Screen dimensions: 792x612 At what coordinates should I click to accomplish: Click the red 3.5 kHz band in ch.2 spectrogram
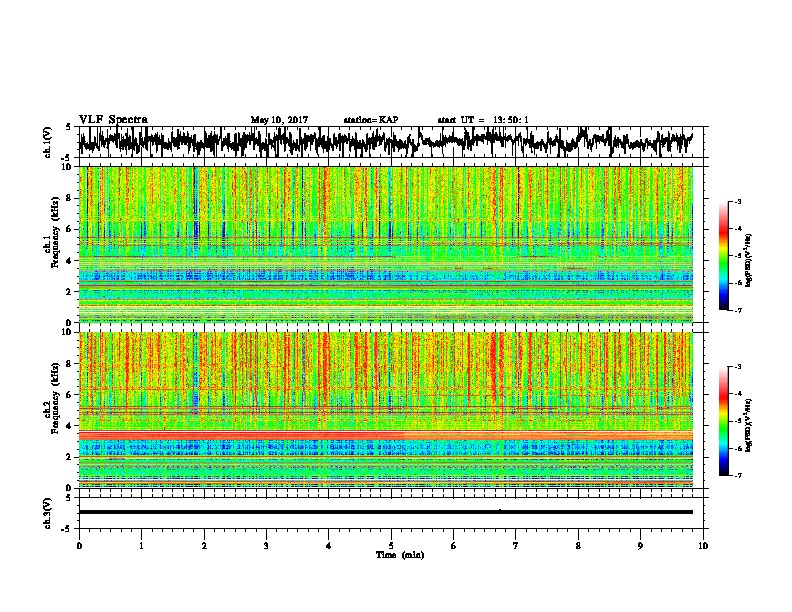[385, 435]
